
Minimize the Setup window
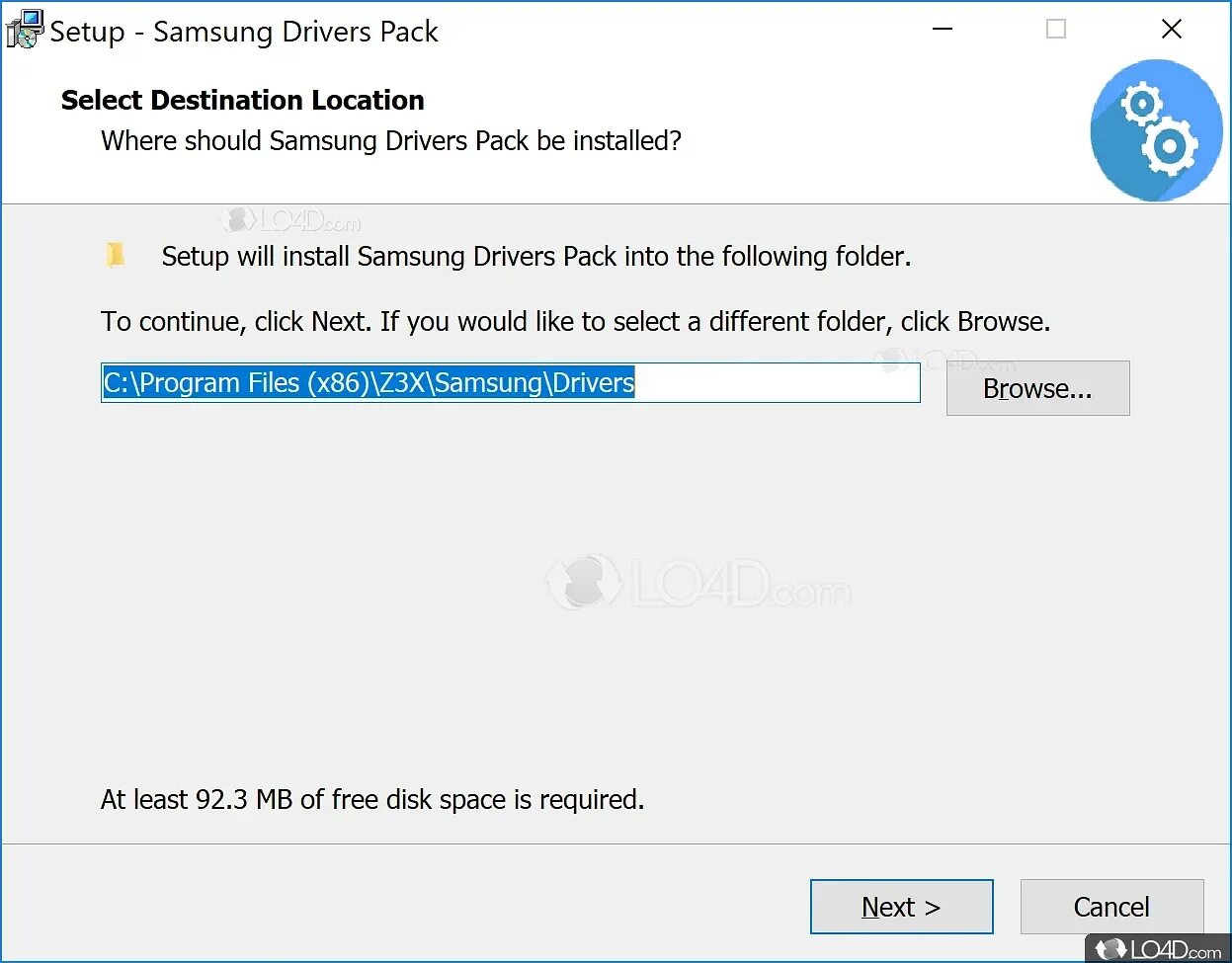click(943, 30)
